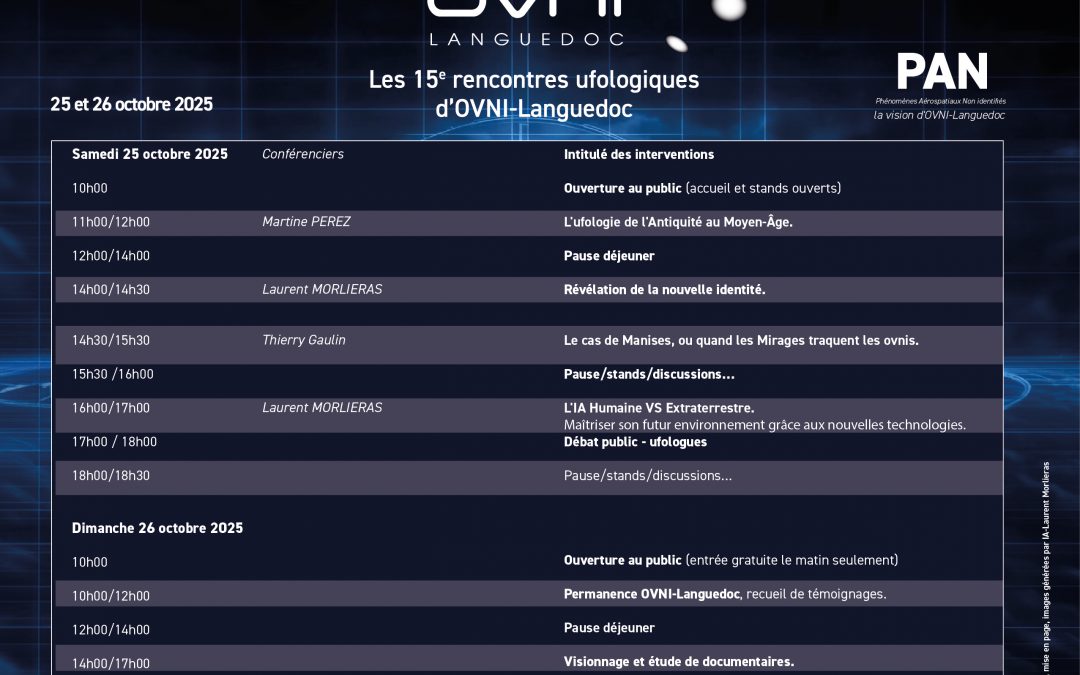Select the 'Conférenciers' column header

[302, 154]
